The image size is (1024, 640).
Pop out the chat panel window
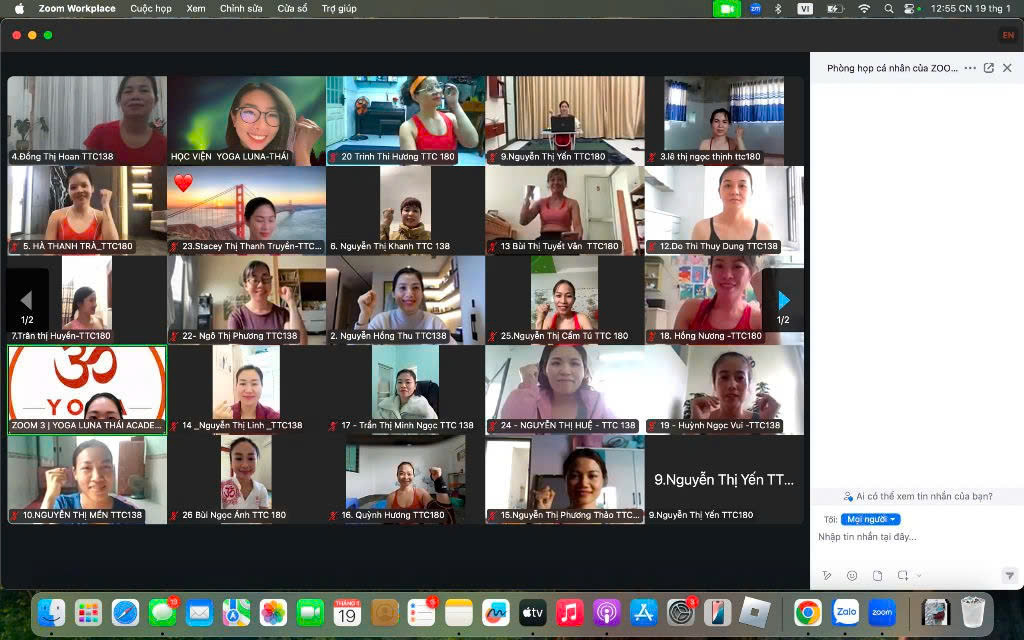point(989,68)
